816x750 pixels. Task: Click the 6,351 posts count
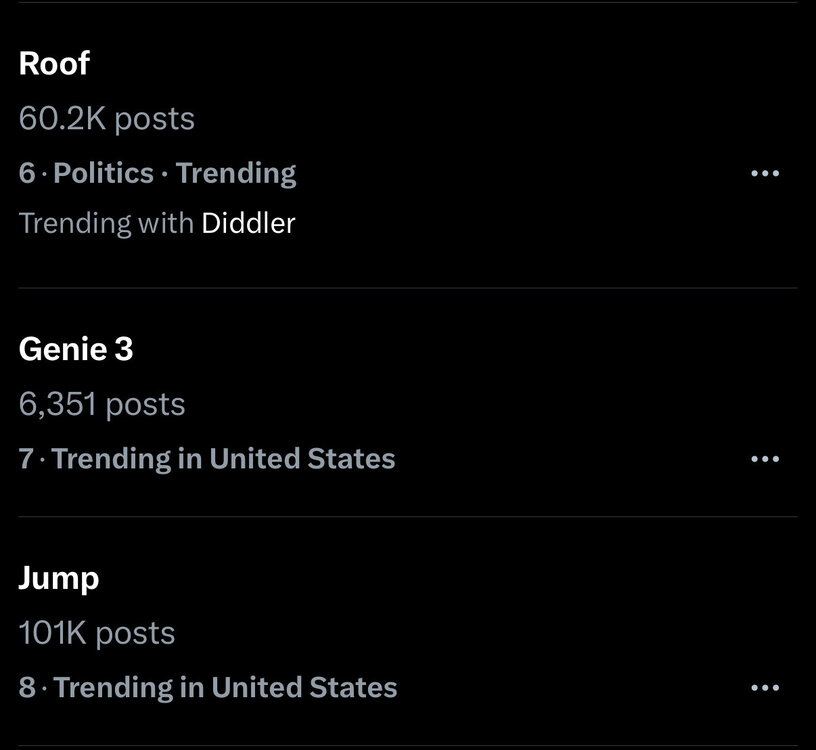tap(101, 404)
